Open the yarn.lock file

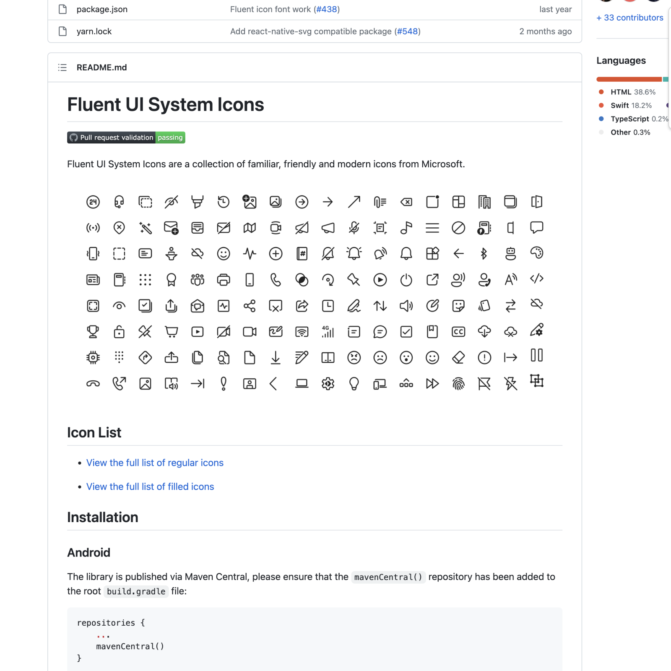click(x=94, y=31)
